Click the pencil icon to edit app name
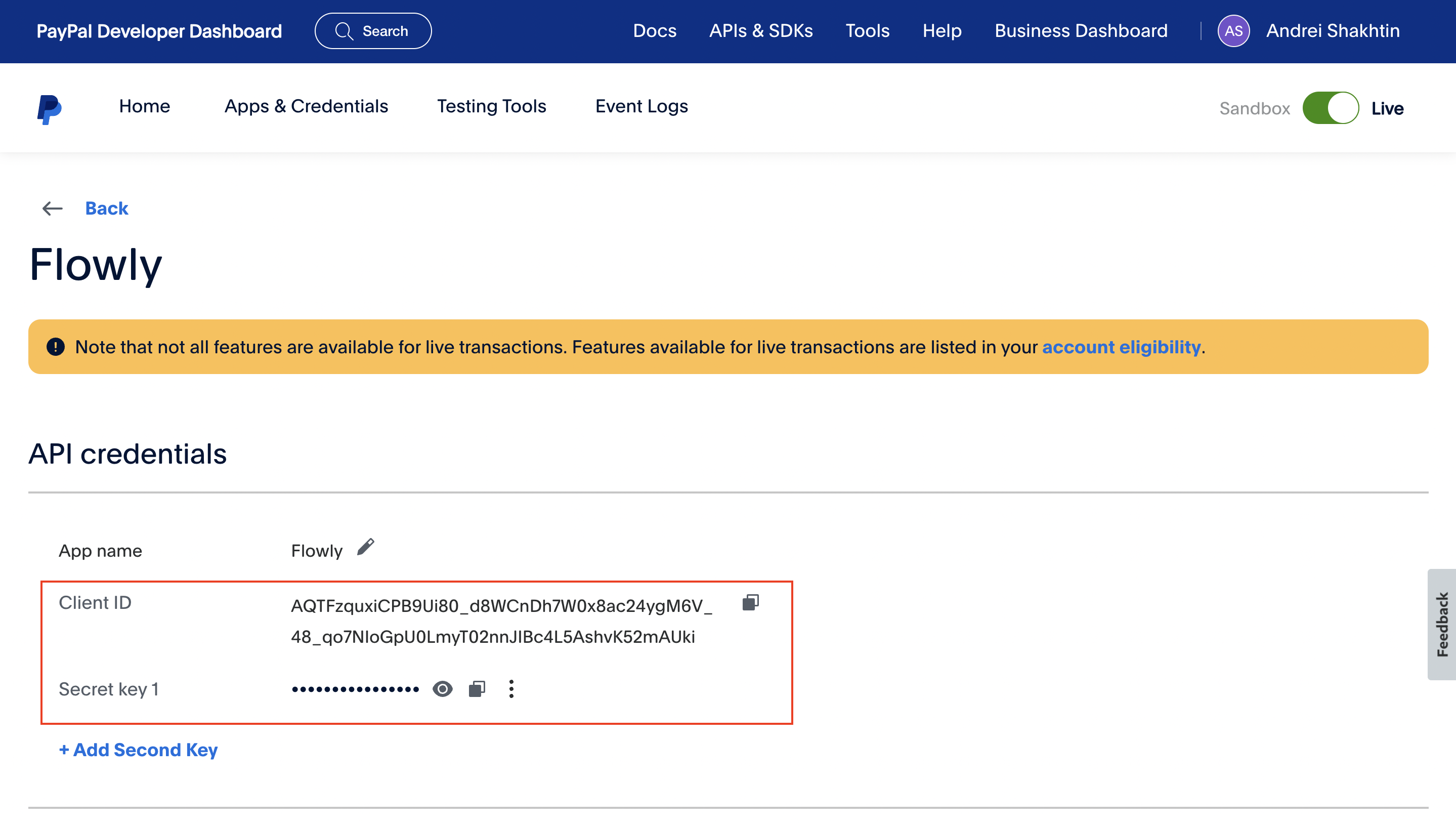Viewport: 1456px width, 823px height. click(366, 547)
